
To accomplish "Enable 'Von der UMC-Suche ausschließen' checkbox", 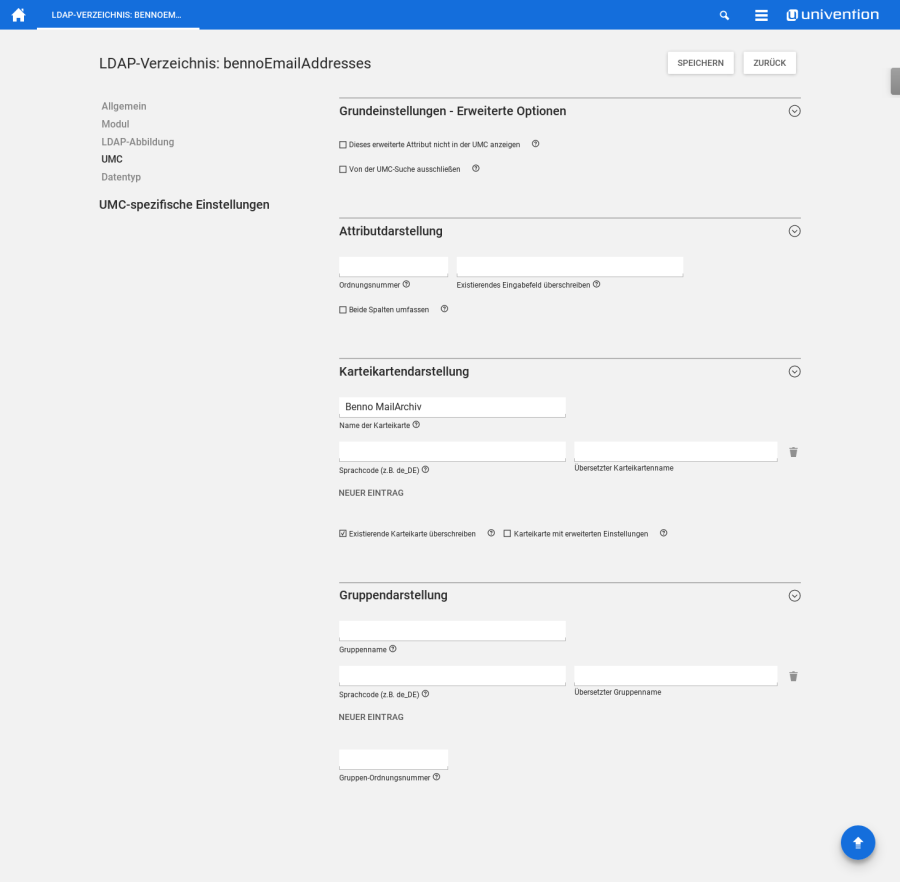I will coord(343,169).
